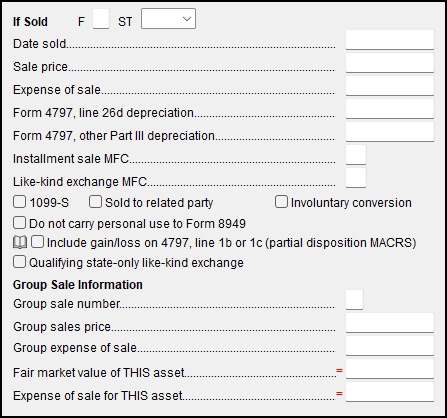Viewport: 447px width, 418px height.
Task: Select the Like-kind exchange MFC box
Action: tap(356, 178)
